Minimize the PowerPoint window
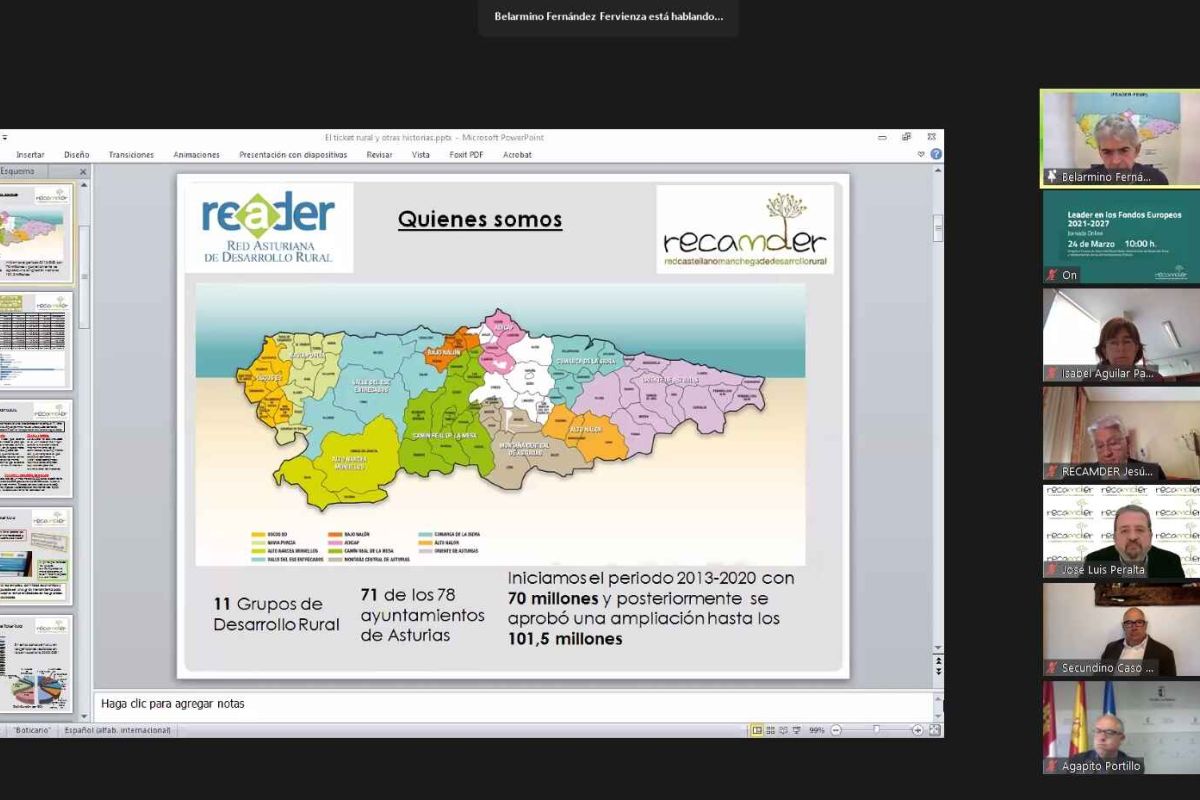The width and height of the screenshot is (1200, 800). pyautogui.click(x=882, y=137)
